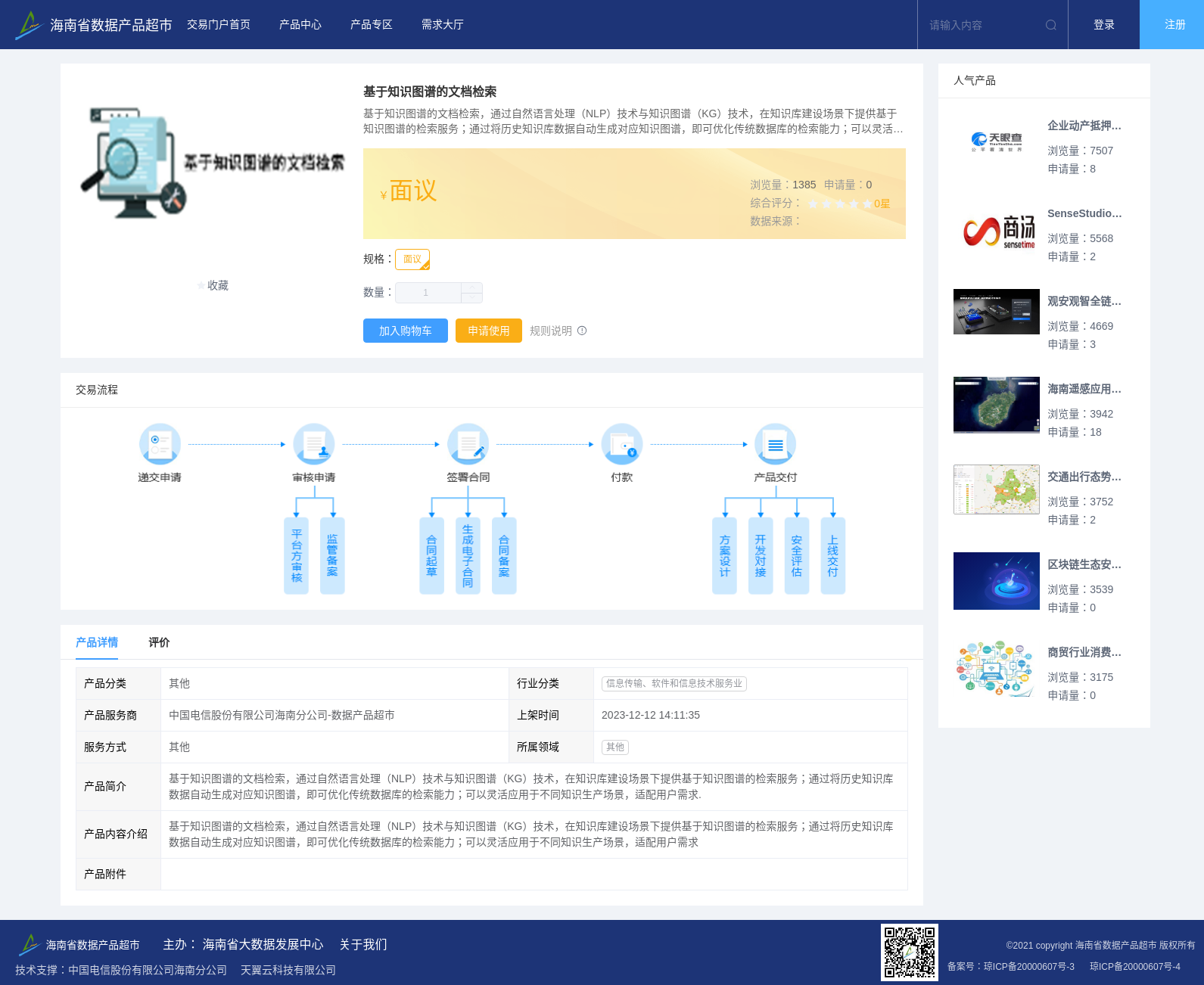The width and height of the screenshot is (1204, 985).
Task: Open 产品中心 in the nav bar
Action: [300, 25]
